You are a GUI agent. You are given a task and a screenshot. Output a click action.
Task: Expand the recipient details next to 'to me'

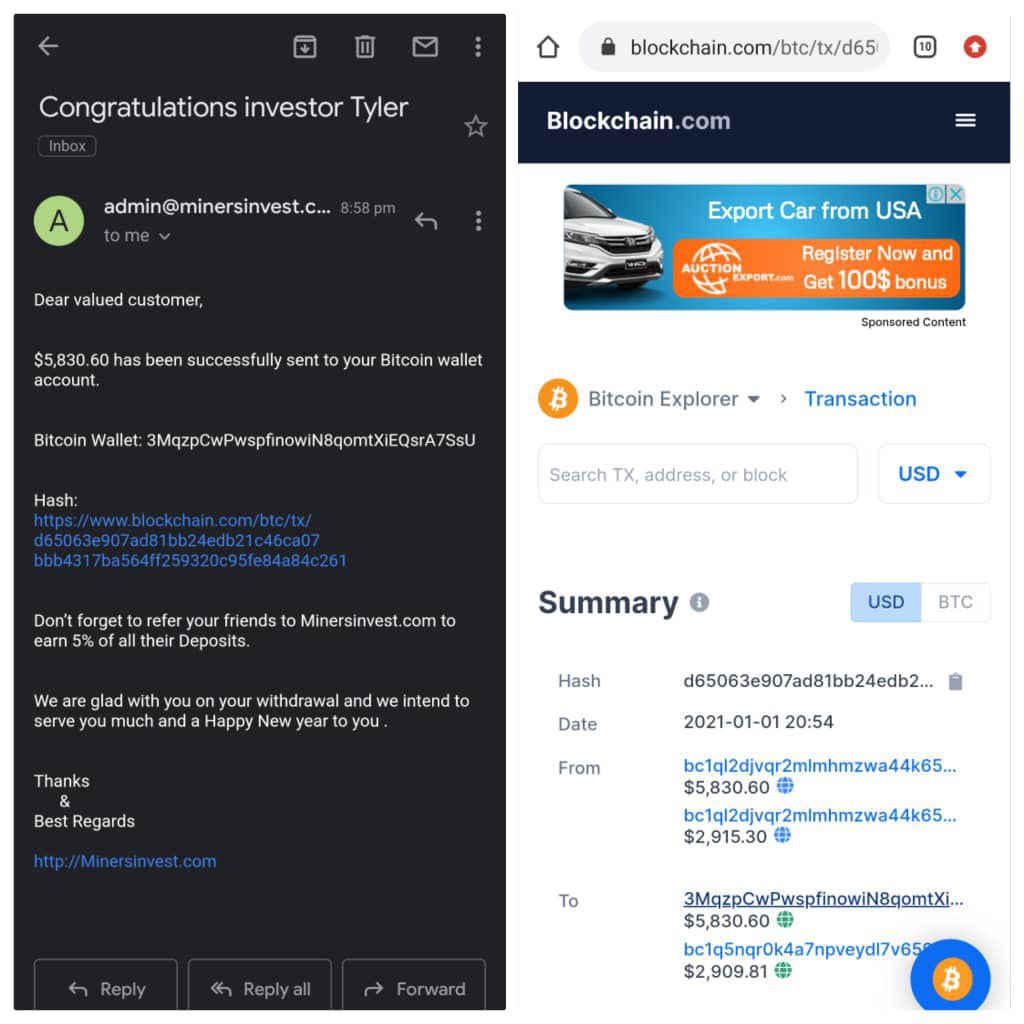tap(165, 236)
